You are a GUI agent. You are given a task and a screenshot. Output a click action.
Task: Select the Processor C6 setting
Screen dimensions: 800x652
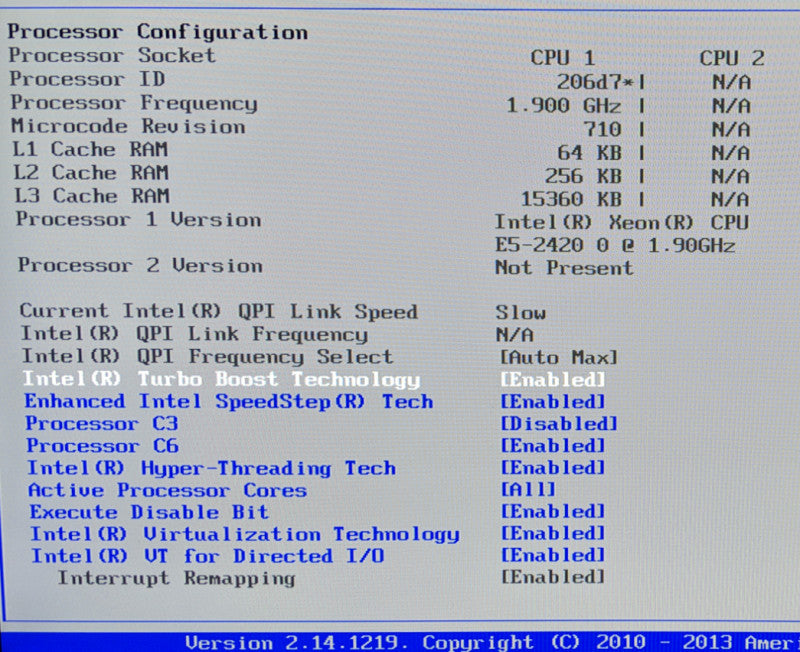tap(103, 446)
